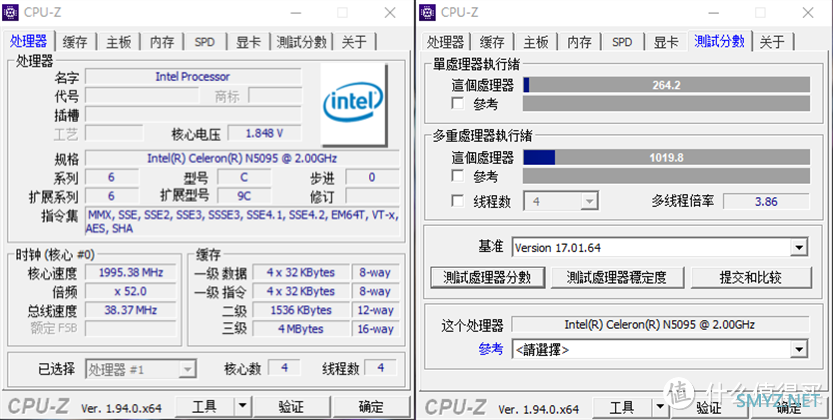Click 线程数 value 4 in left window
Image resolution: width=833 pixels, height=420 pixels.
381,368
